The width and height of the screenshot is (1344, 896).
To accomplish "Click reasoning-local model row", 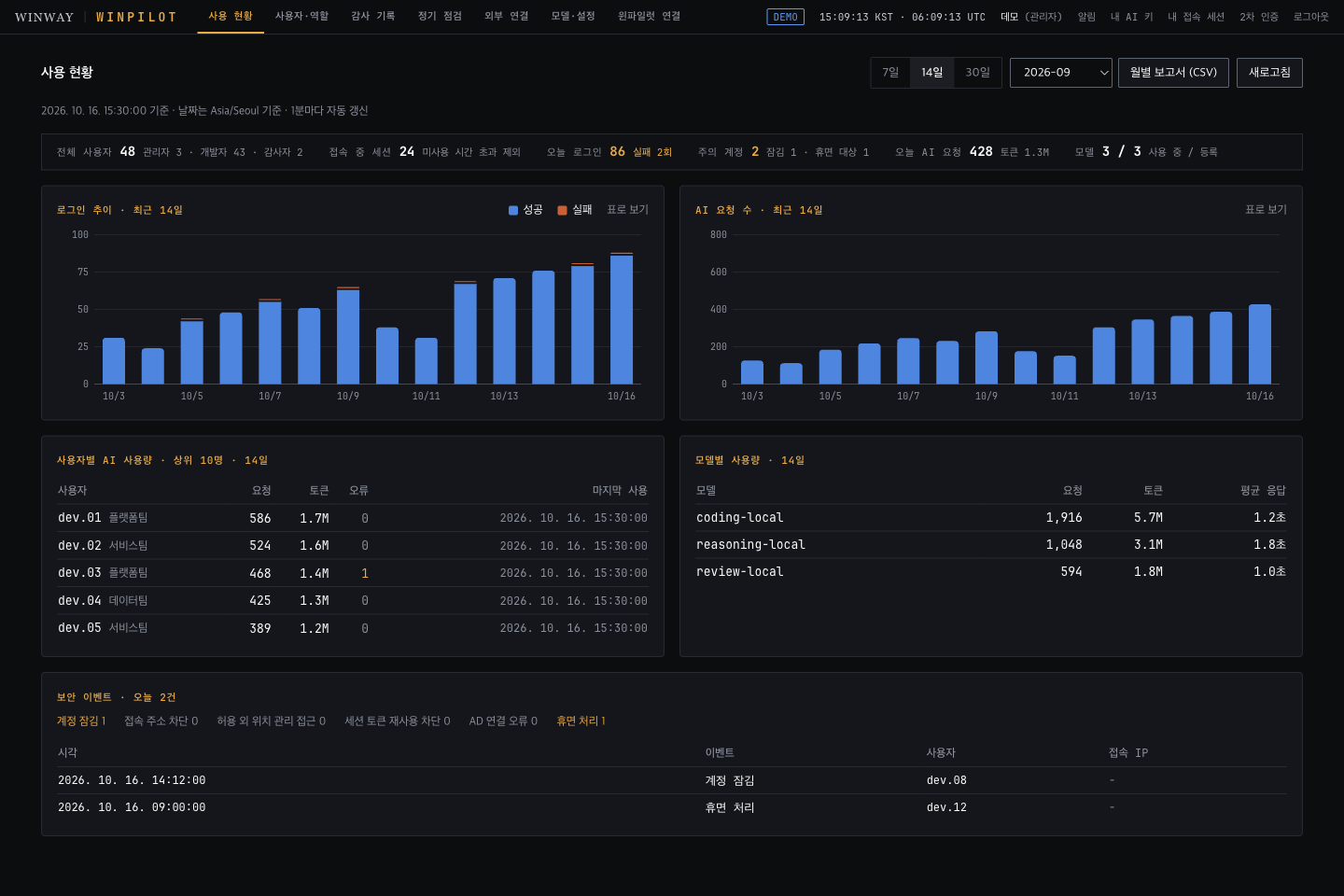I will point(991,545).
